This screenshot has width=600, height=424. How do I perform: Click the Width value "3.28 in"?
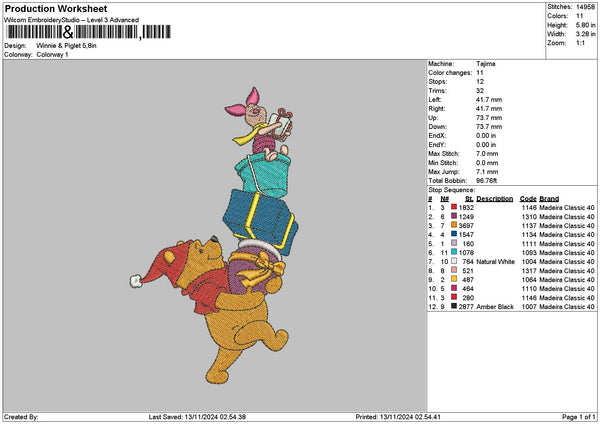coord(585,34)
